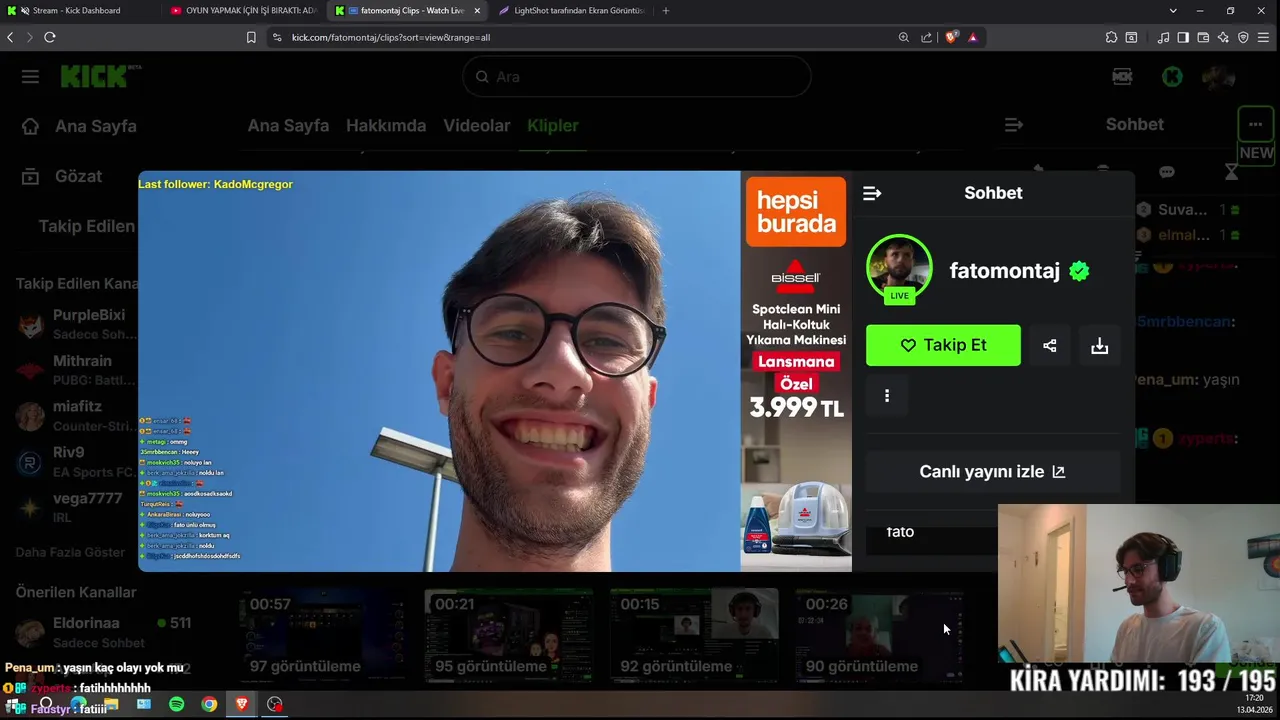Open OBS Studio from the taskbar
1280x720 pixels.
coord(274,704)
